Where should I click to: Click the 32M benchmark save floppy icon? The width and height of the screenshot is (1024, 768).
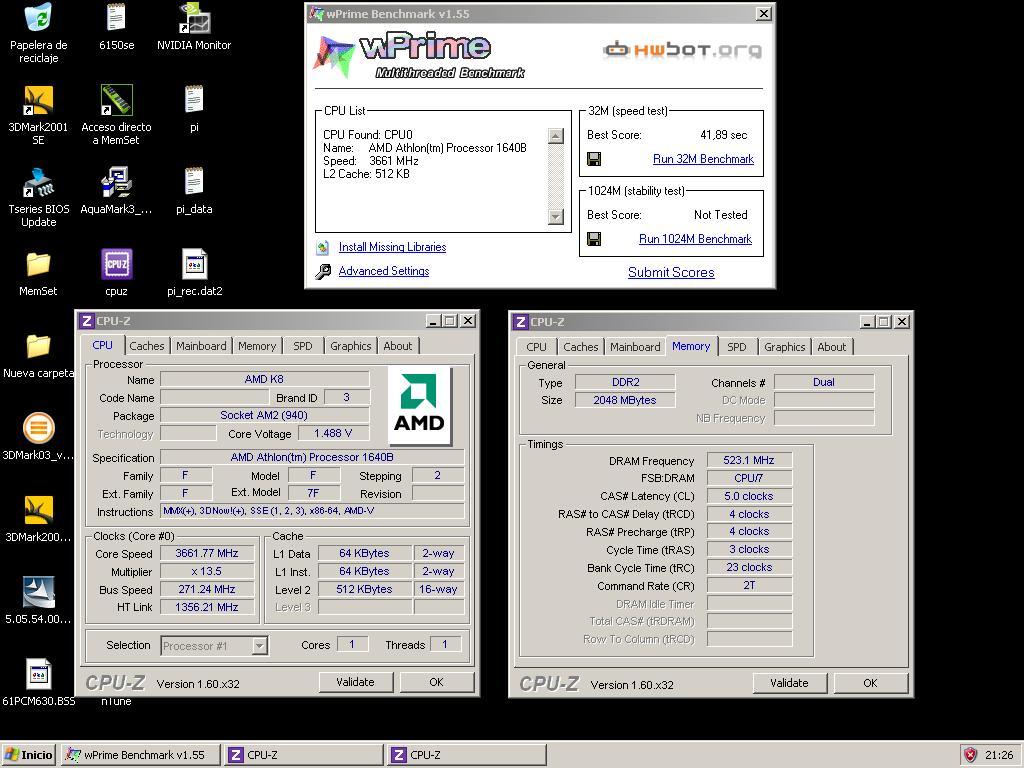pos(594,159)
